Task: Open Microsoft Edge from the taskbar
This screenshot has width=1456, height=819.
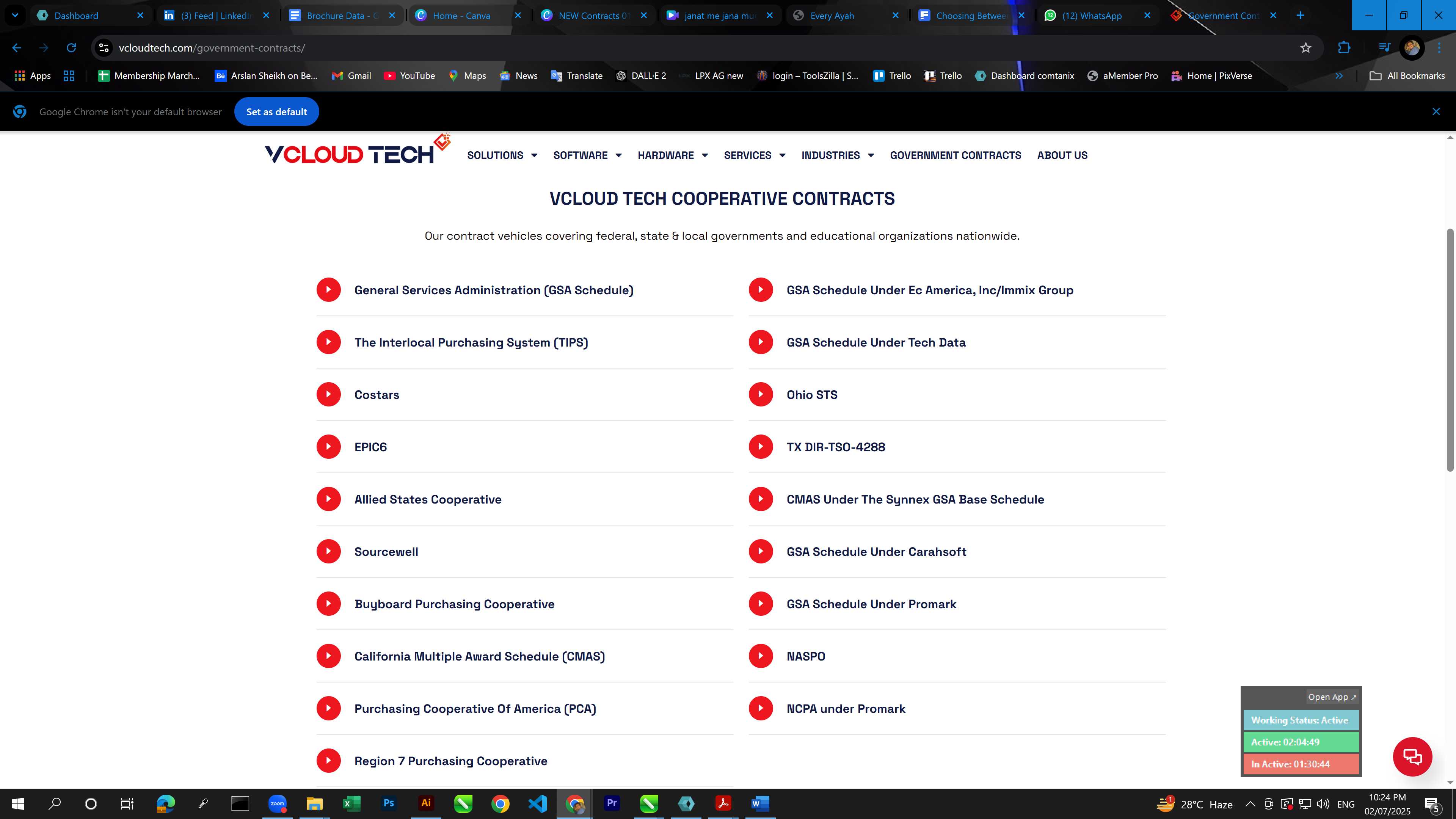Action: 166,803
